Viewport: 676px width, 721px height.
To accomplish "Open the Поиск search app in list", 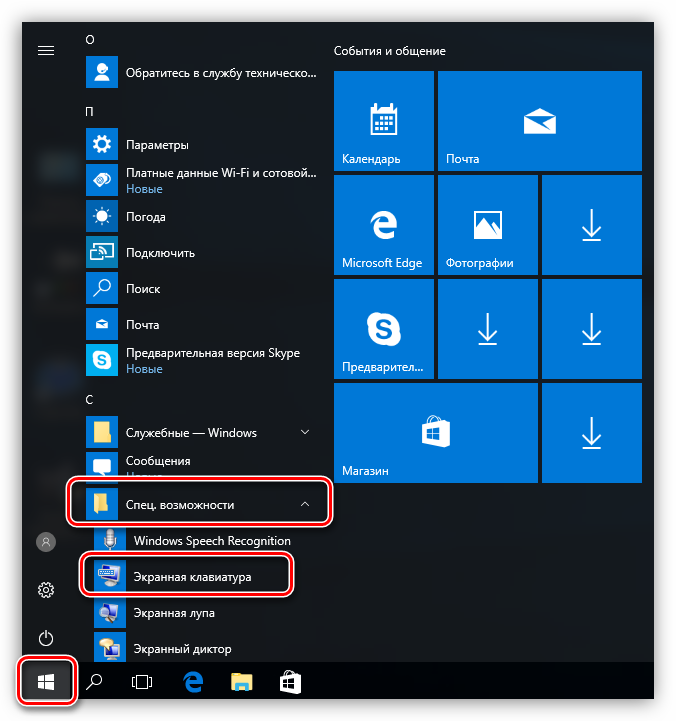I will pos(201,288).
